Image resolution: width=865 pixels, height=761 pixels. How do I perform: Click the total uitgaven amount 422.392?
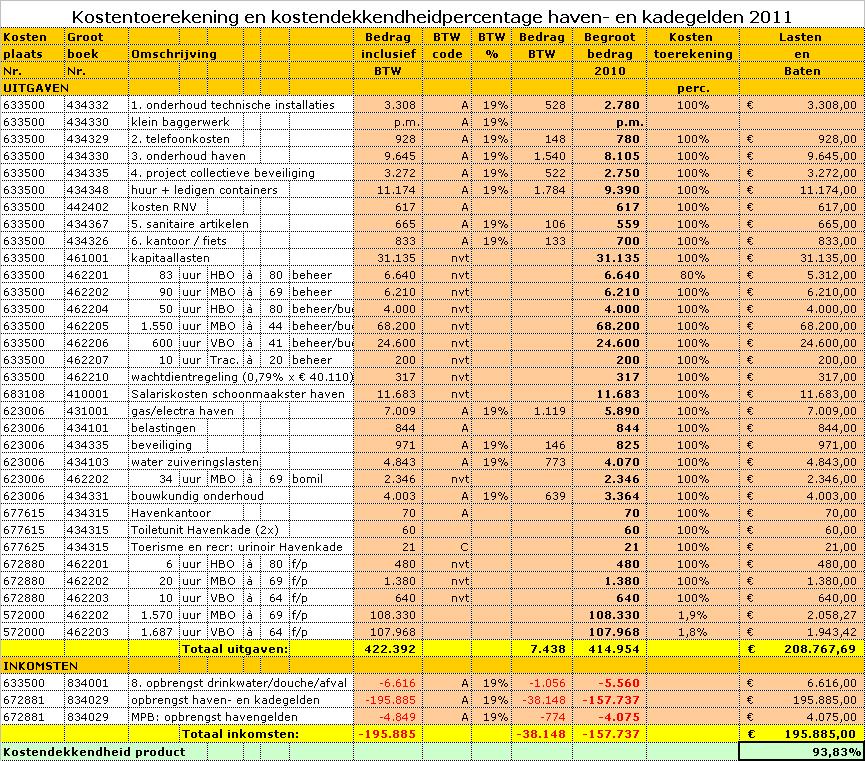coord(390,649)
